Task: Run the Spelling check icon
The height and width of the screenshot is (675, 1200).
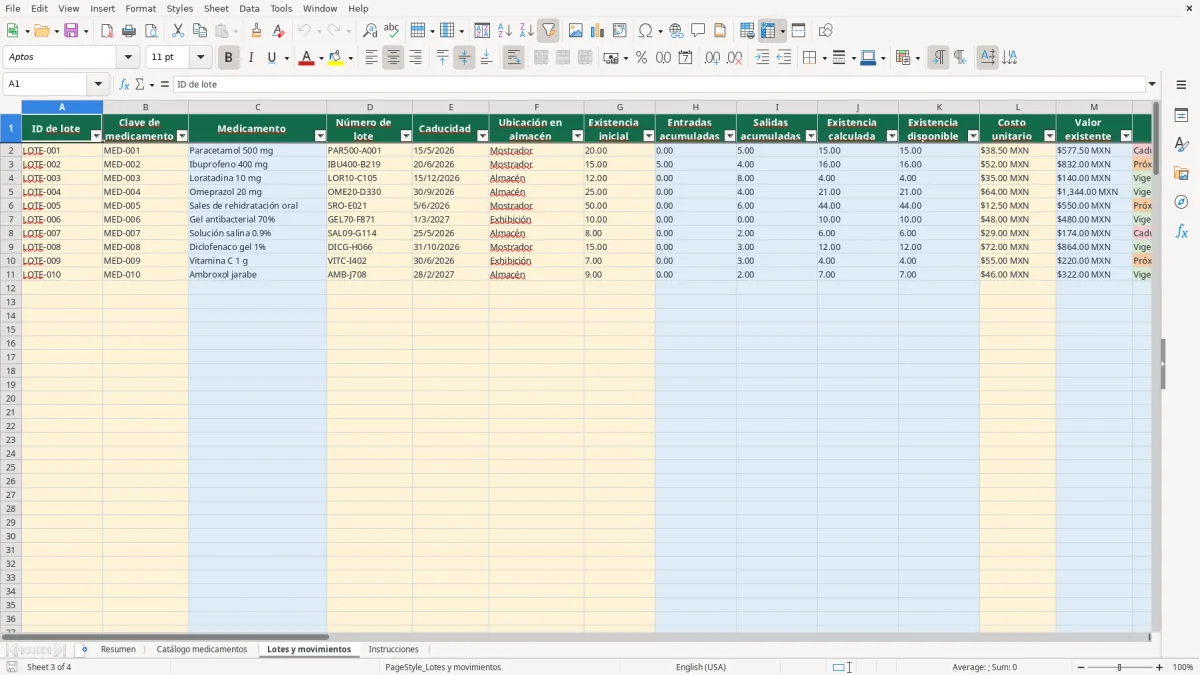Action: click(x=391, y=31)
